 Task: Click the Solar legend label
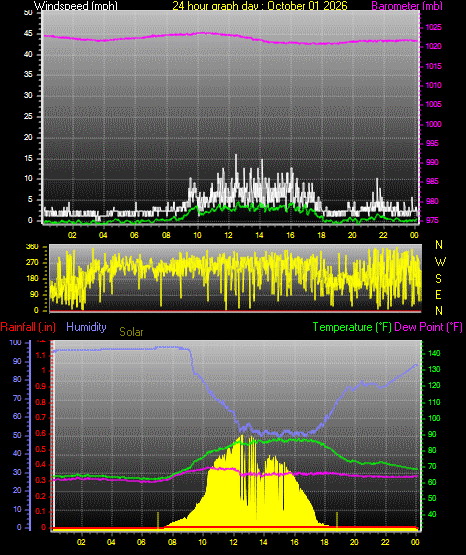click(x=131, y=332)
